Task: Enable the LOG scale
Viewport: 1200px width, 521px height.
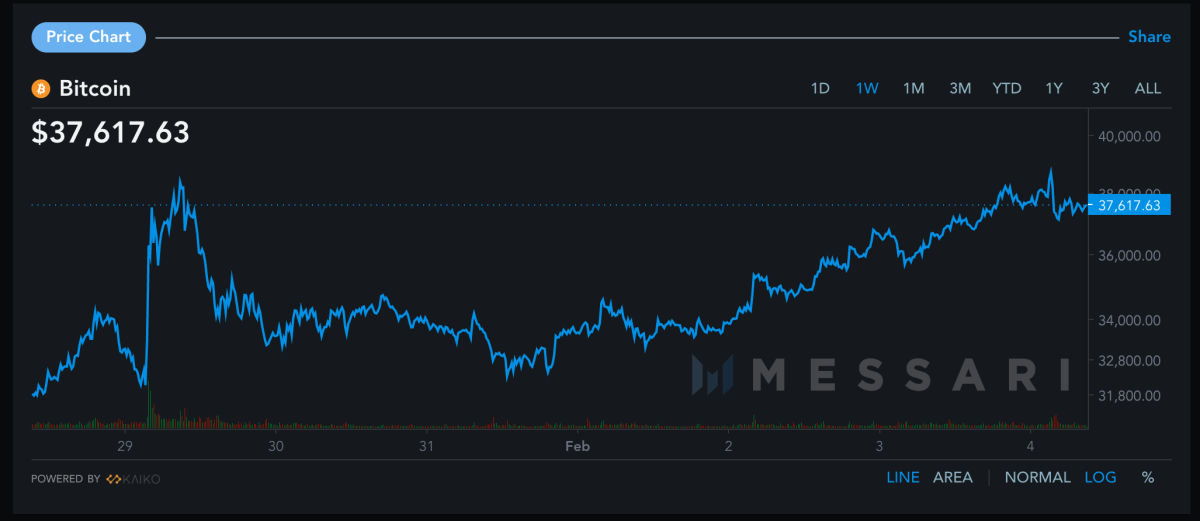Action: (x=1100, y=478)
